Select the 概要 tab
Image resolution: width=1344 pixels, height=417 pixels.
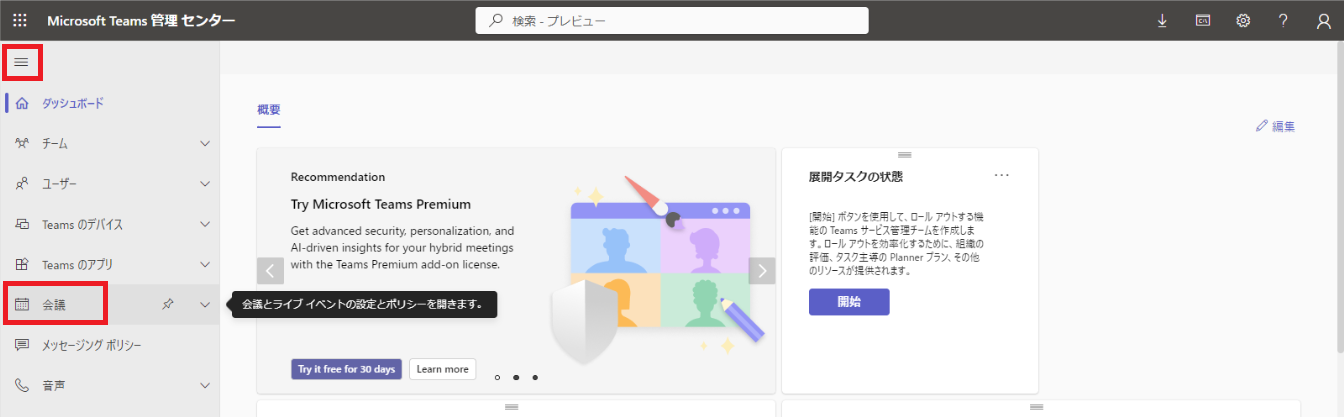[269, 110]
